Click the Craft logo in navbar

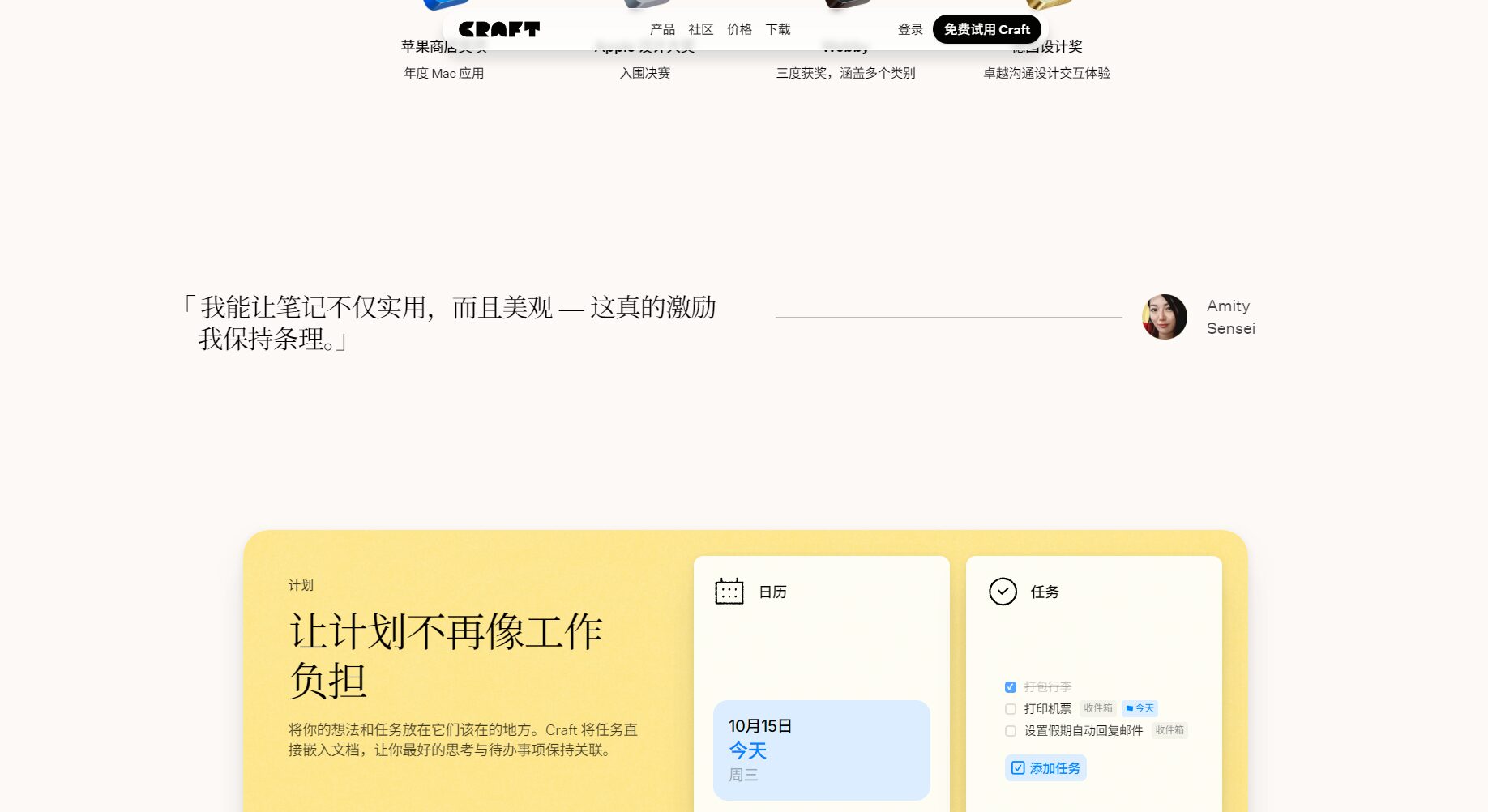pyautogui.click(x=498, y=30)
